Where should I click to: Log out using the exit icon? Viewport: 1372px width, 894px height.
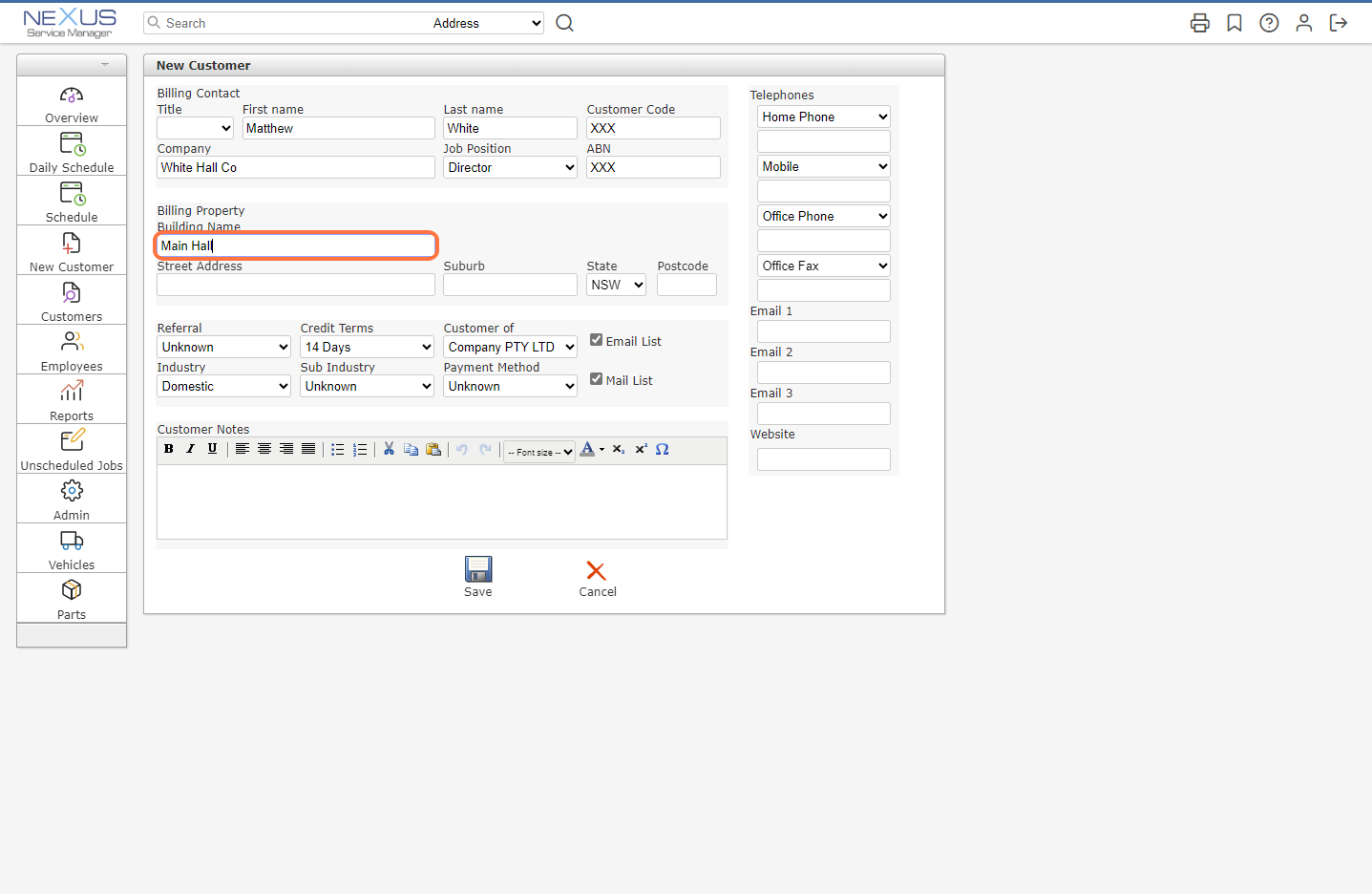click(1339, 23)
